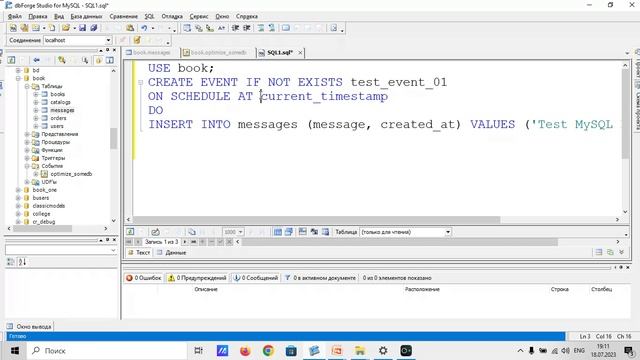
Task: Click the New SQL document icon
Action: click(x=13, y=28)
